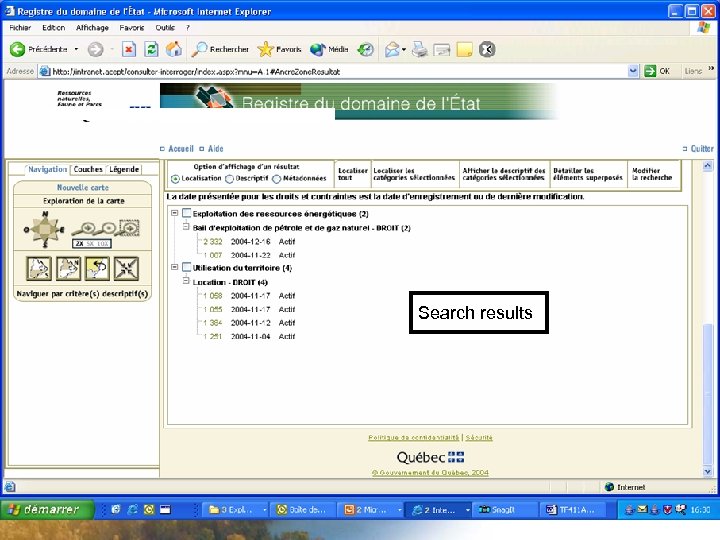Click Détailler les éléments superposés
This screenshot has height=540, width=720.
pyautogui.click(x=588, y=174)
